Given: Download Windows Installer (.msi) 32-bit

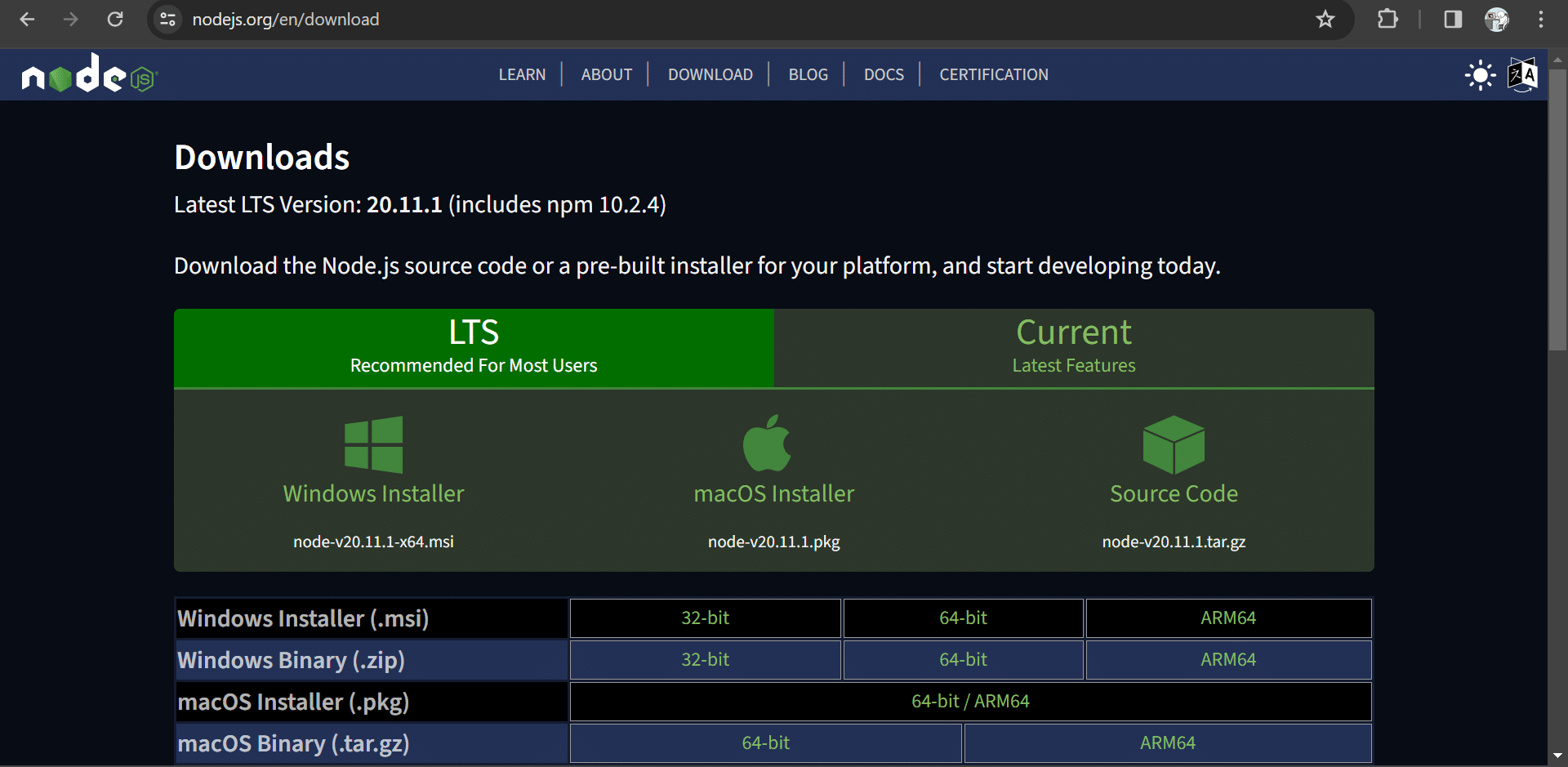Looking at the screenshot, I should point(706,618).
